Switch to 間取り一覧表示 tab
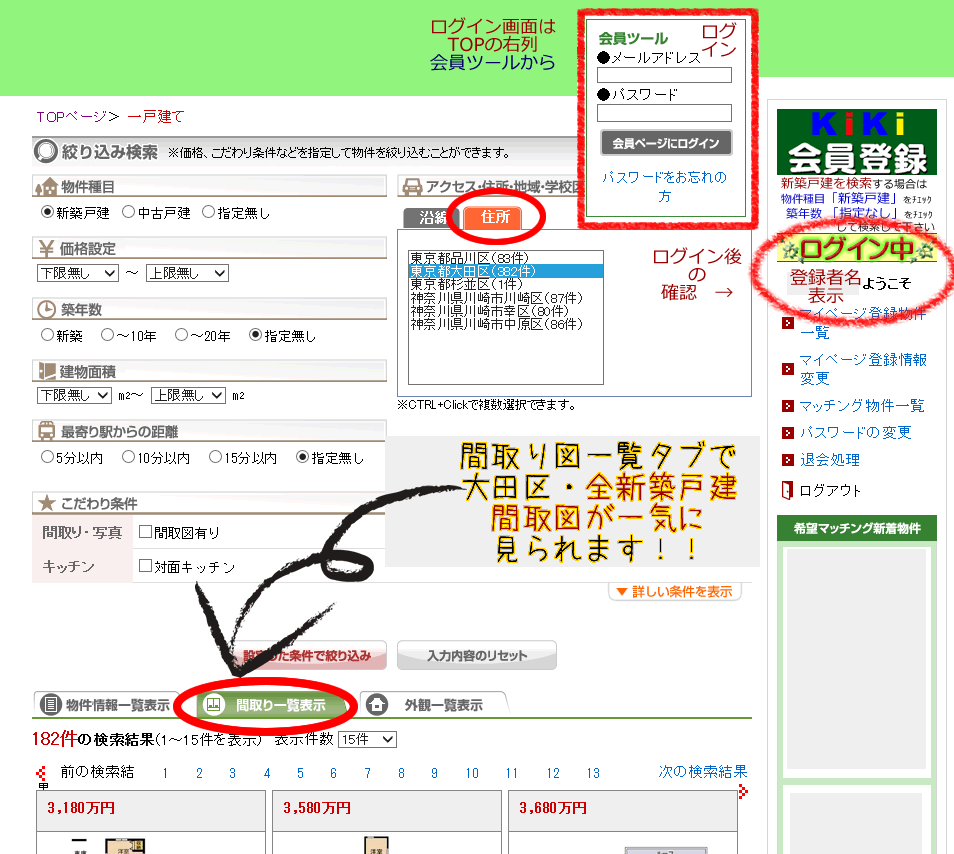The image size is (954, 854). coord(268,705)
